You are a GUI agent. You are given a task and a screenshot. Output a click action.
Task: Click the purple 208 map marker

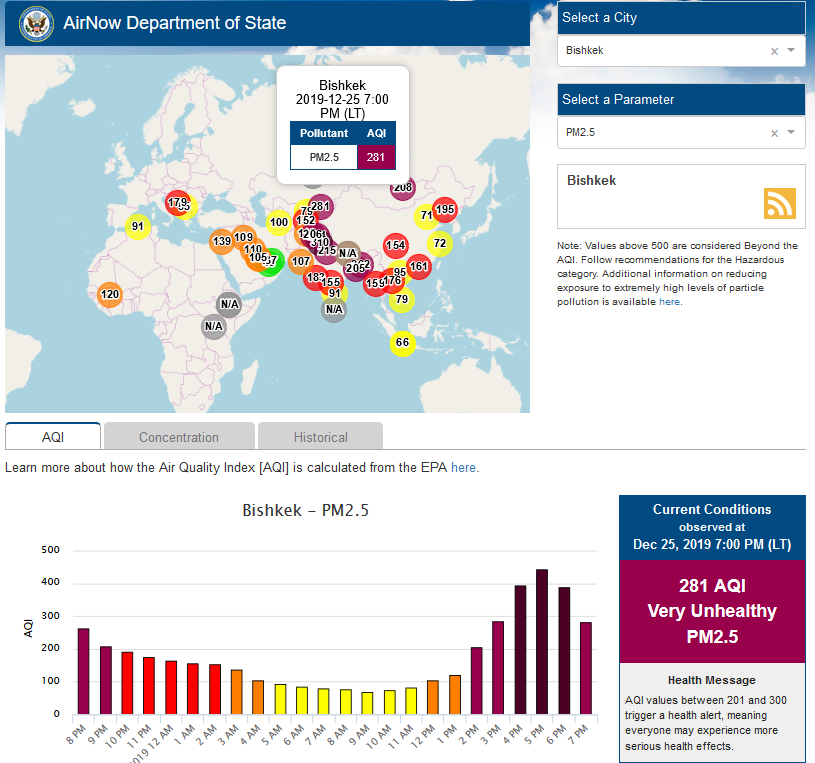tap(403, 187)
